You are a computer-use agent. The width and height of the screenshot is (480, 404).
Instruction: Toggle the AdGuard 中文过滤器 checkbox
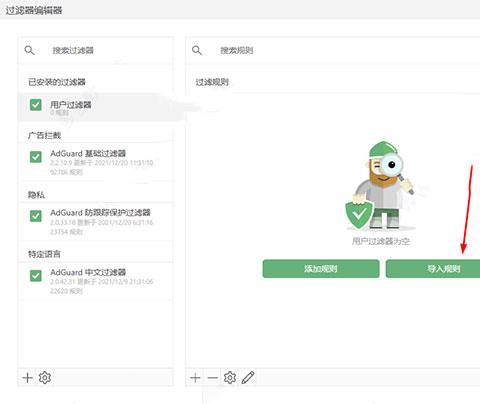click(36, 276)
